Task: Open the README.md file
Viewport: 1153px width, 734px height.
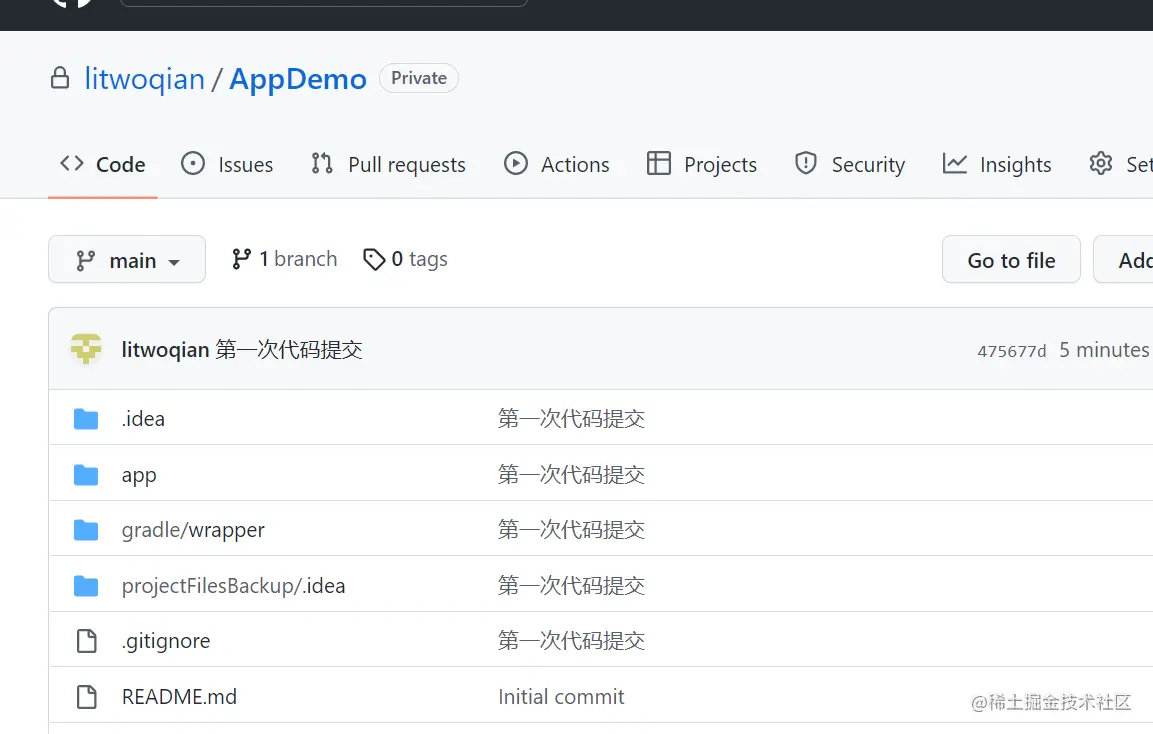Action: click(x=179, y=697)
